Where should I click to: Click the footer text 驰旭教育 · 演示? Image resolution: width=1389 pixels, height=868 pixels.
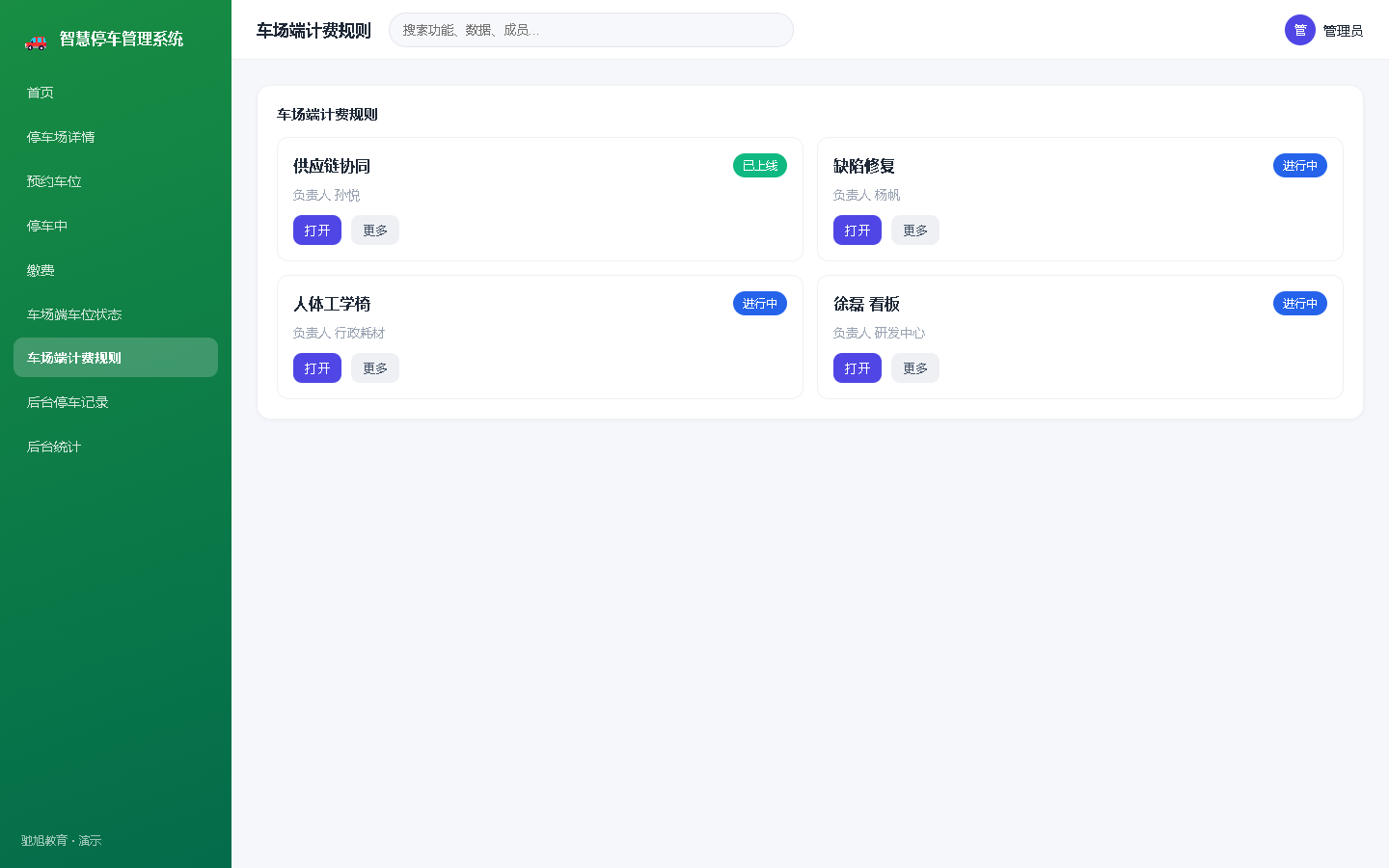coord(61,841)
